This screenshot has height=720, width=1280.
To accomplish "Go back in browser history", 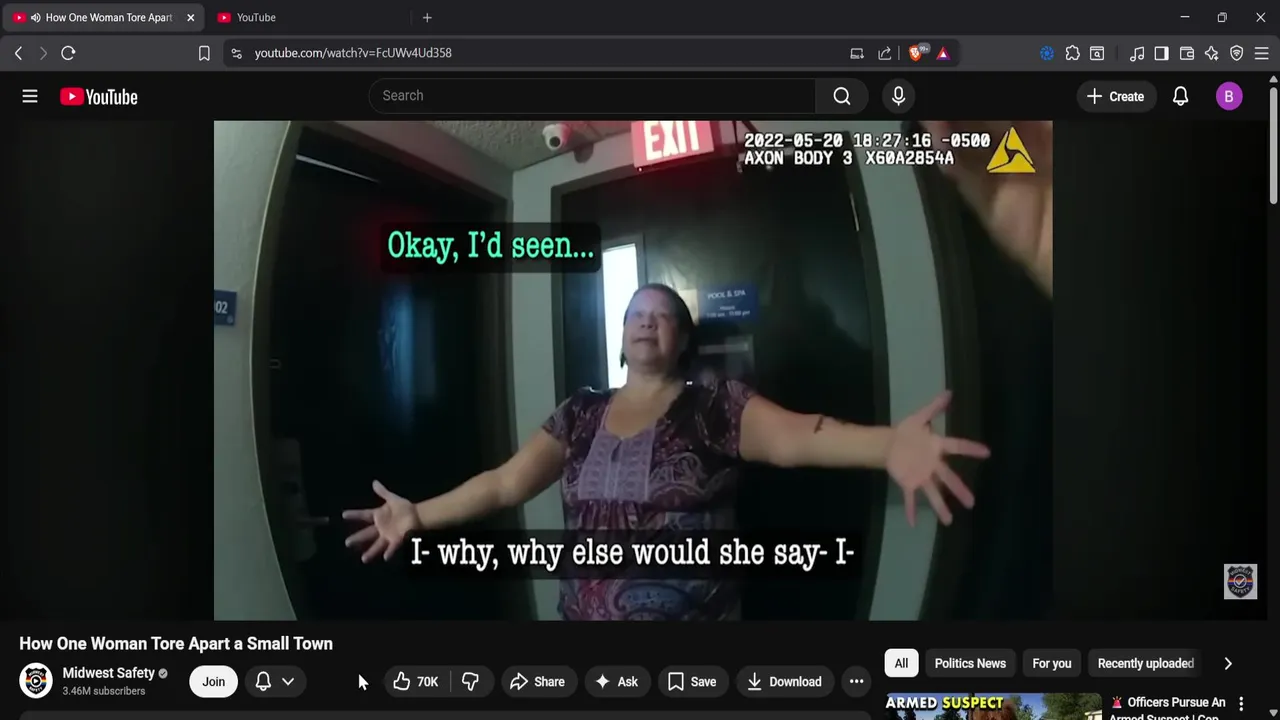I will 18,53.
